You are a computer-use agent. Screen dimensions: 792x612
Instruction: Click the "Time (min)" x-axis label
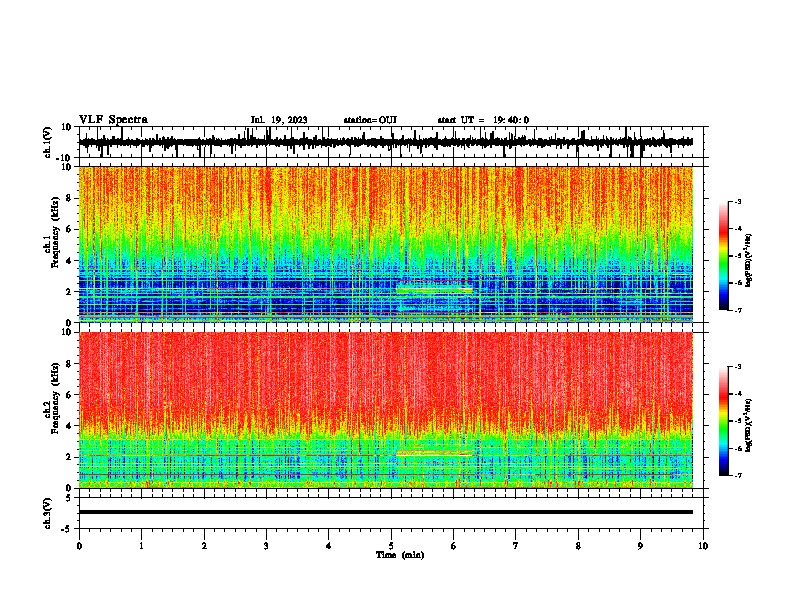(400, 555)
